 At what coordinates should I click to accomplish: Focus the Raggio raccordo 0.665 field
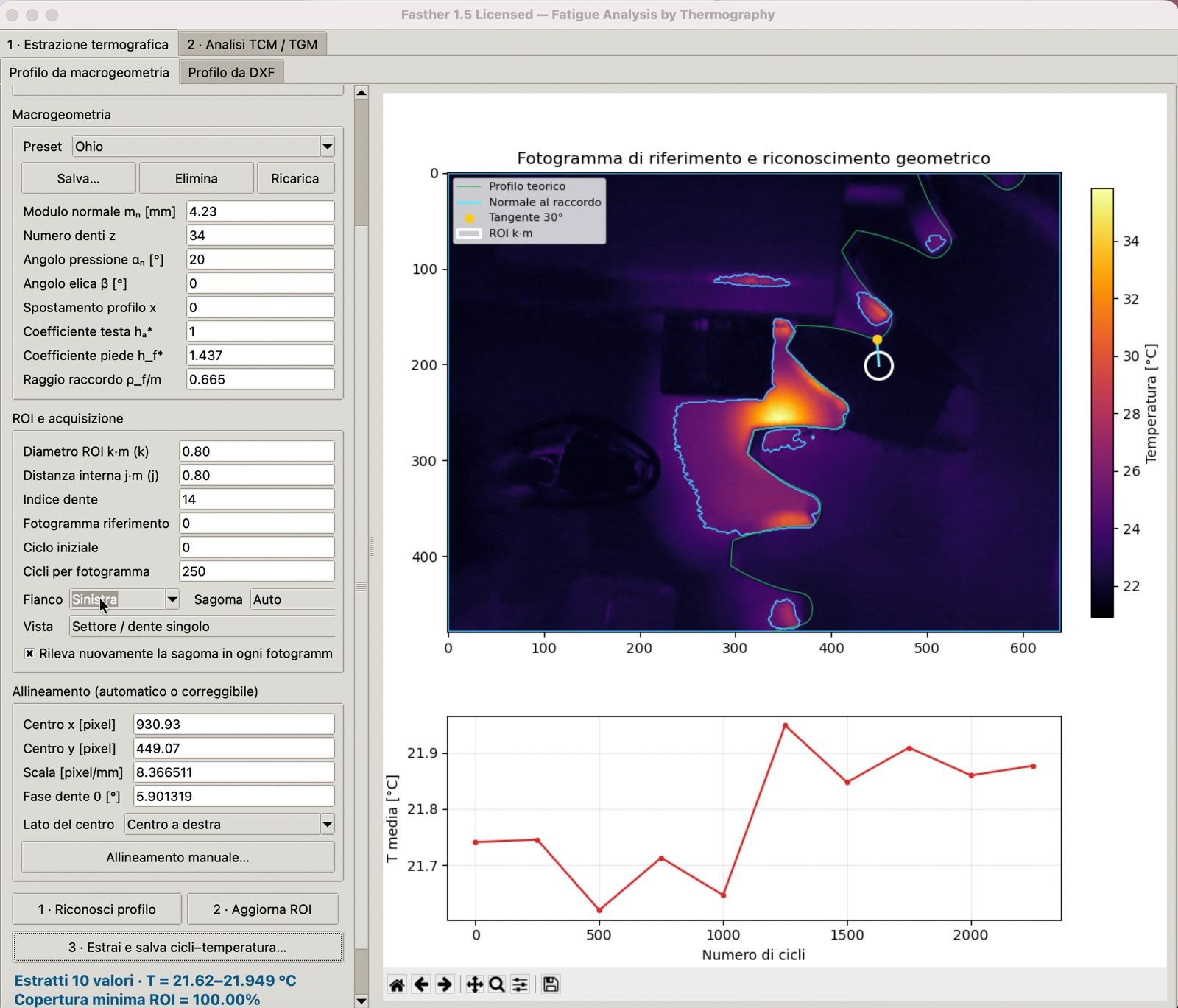coord(260,379)
